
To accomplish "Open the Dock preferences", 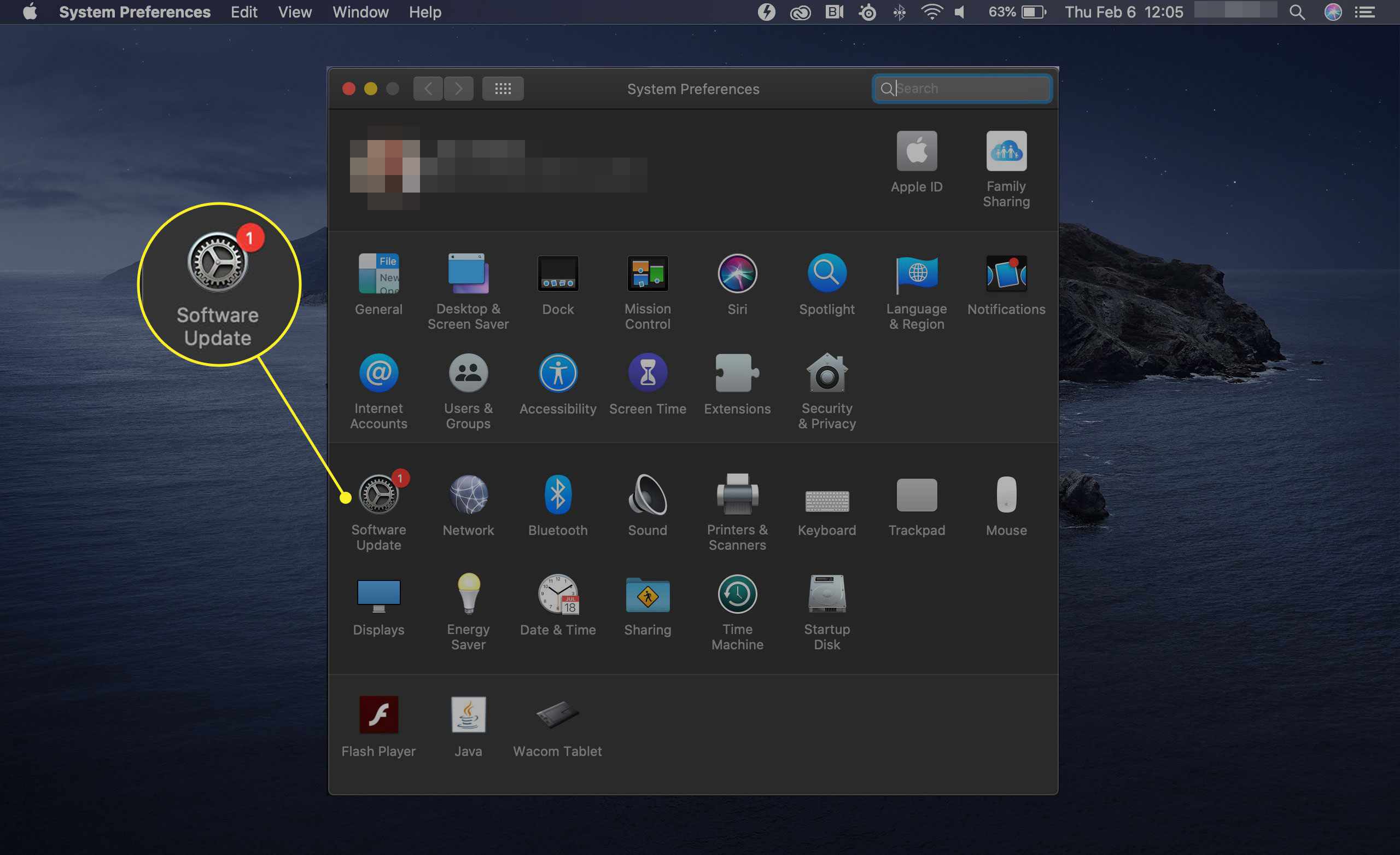I will coord(558,274).
